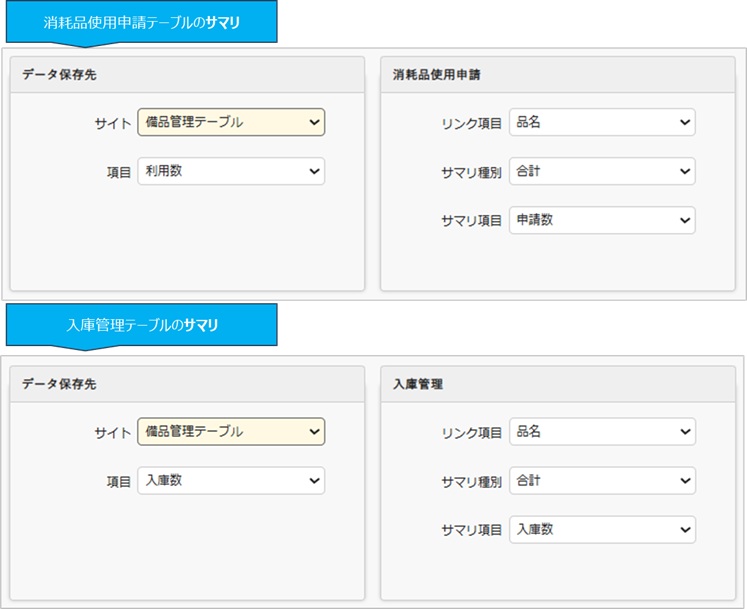This screenshot has height=609, width=747.
Task: Expand サマリ種別 dropdown in 入庫管理 panel
Action: (x=602, y=480)
